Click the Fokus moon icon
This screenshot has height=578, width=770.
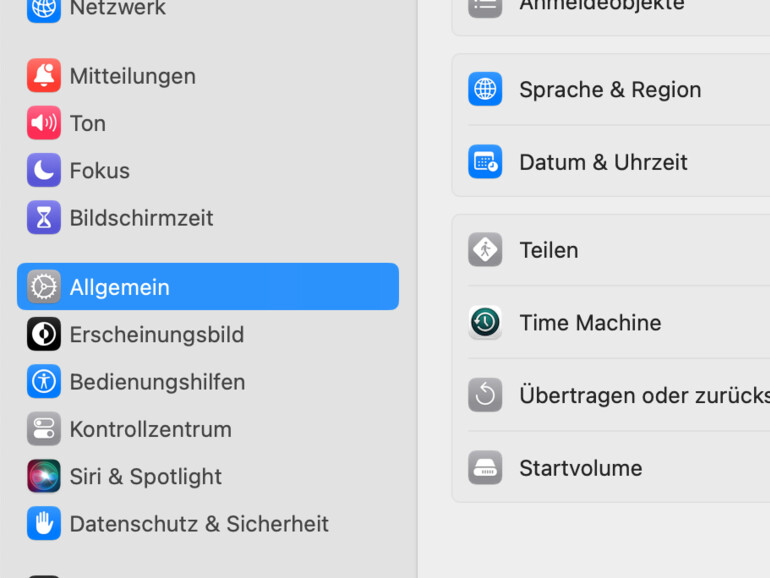click(44, 171)
